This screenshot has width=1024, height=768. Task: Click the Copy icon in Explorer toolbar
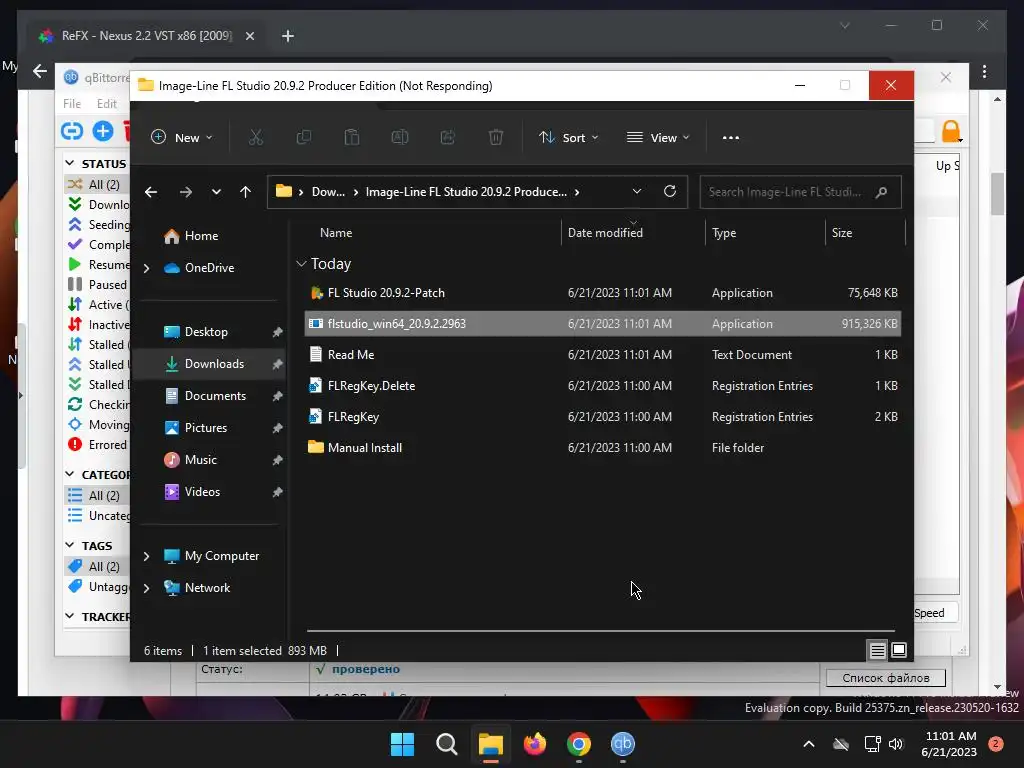tap(304, 137)
